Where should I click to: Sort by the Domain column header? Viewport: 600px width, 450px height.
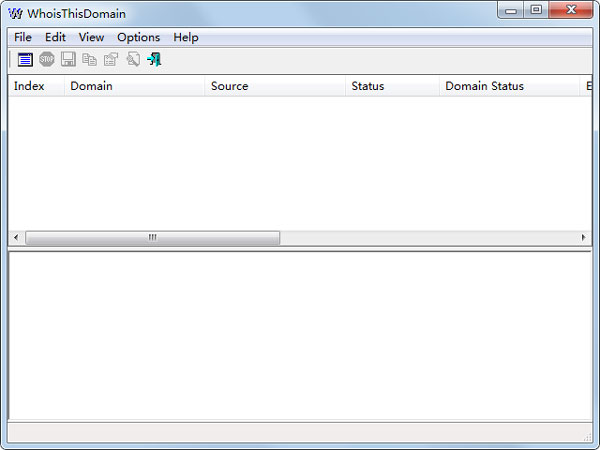pyautogui.click(x=134, y=86)
